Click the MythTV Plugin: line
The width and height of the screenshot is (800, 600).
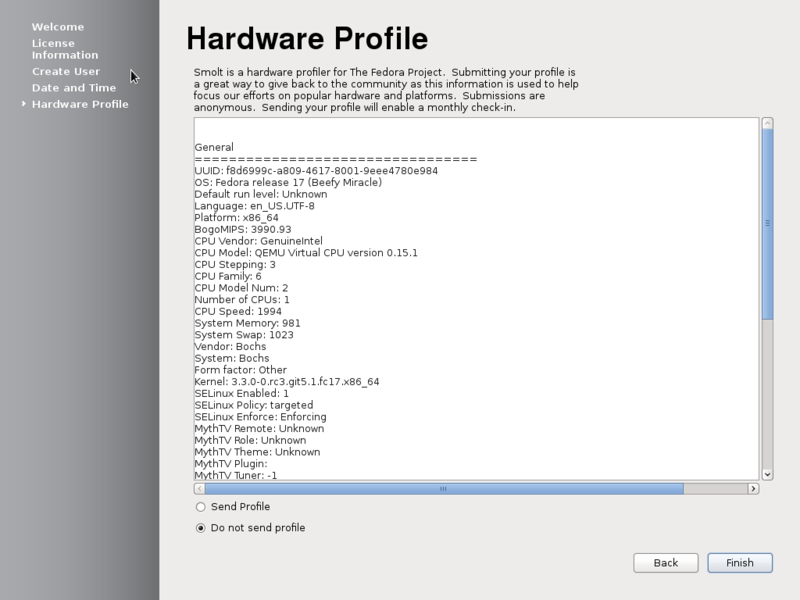pos(231,464)
